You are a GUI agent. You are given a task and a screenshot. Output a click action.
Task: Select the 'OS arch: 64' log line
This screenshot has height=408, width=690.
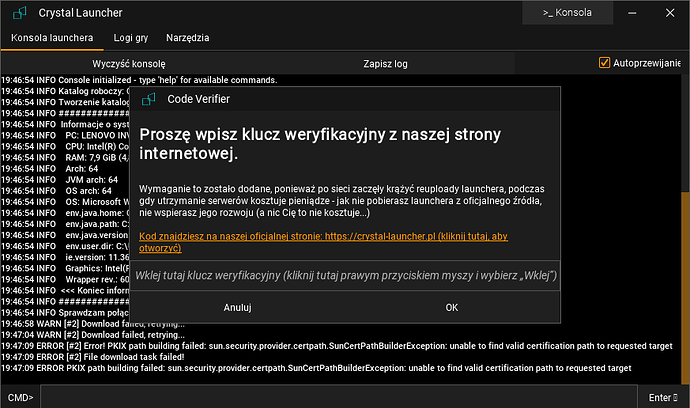click(56, 191)
